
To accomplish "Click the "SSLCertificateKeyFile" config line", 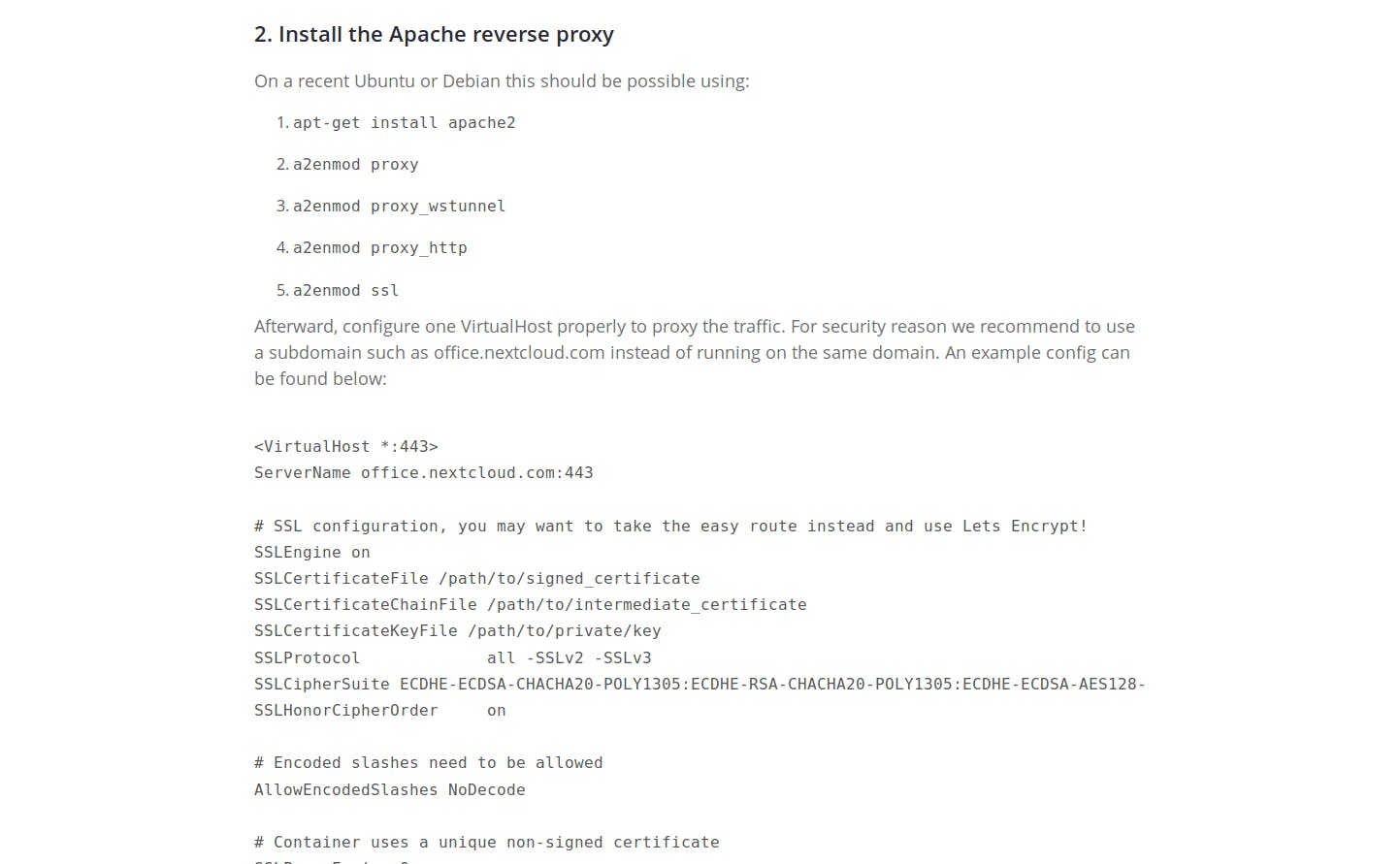I will point(457,631).
